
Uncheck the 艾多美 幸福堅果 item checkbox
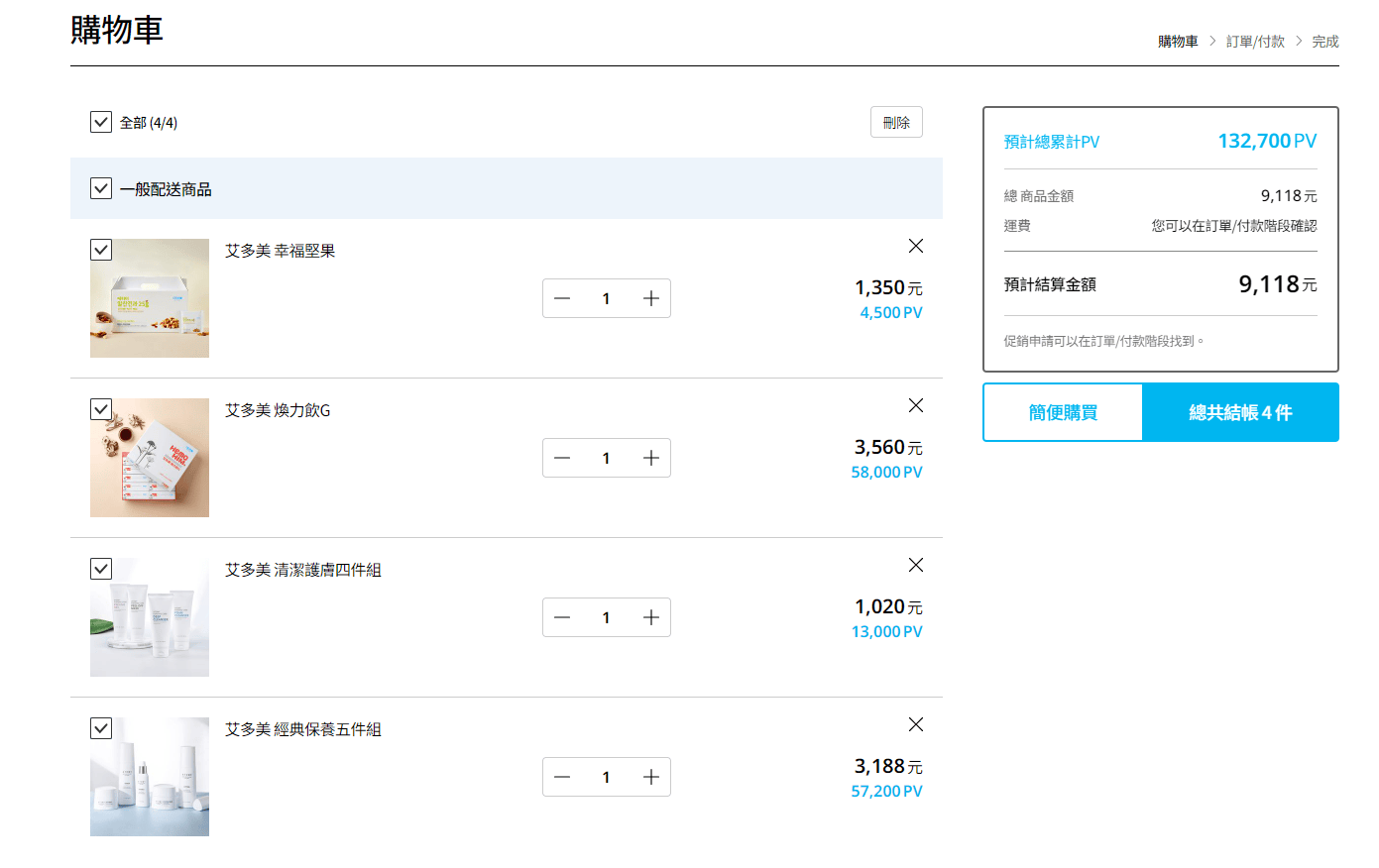click(101, 250)
